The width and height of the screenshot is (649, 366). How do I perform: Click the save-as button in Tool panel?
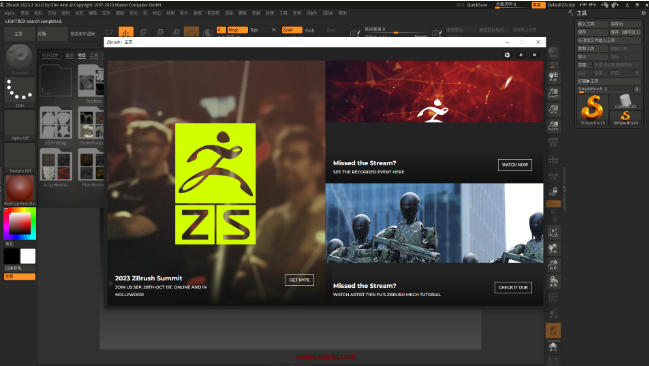(x=625, y=24)
